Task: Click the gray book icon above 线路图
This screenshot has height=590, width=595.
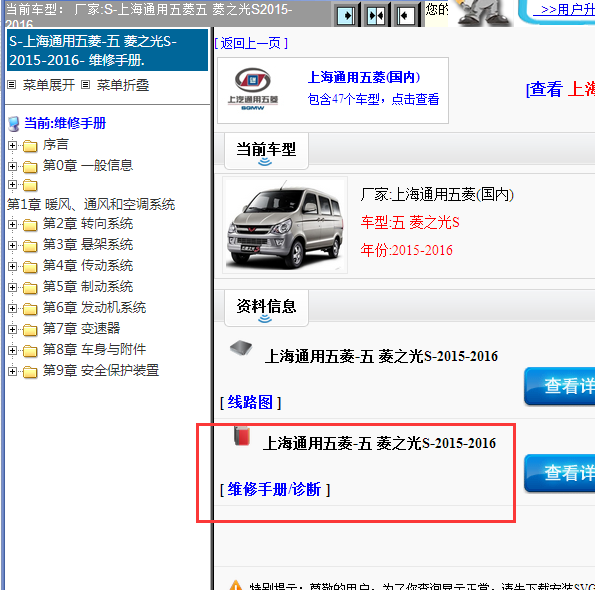Action: pos(241,348)
